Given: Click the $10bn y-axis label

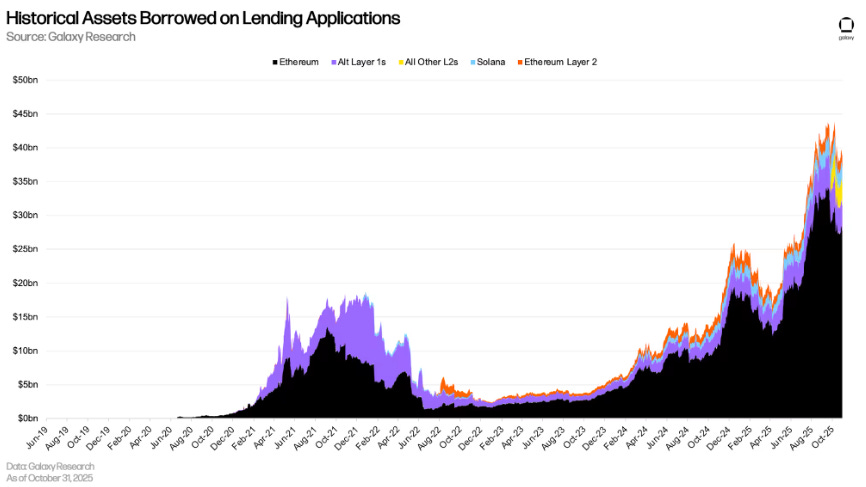Looking at the screenshot, I should coord(25,351).
